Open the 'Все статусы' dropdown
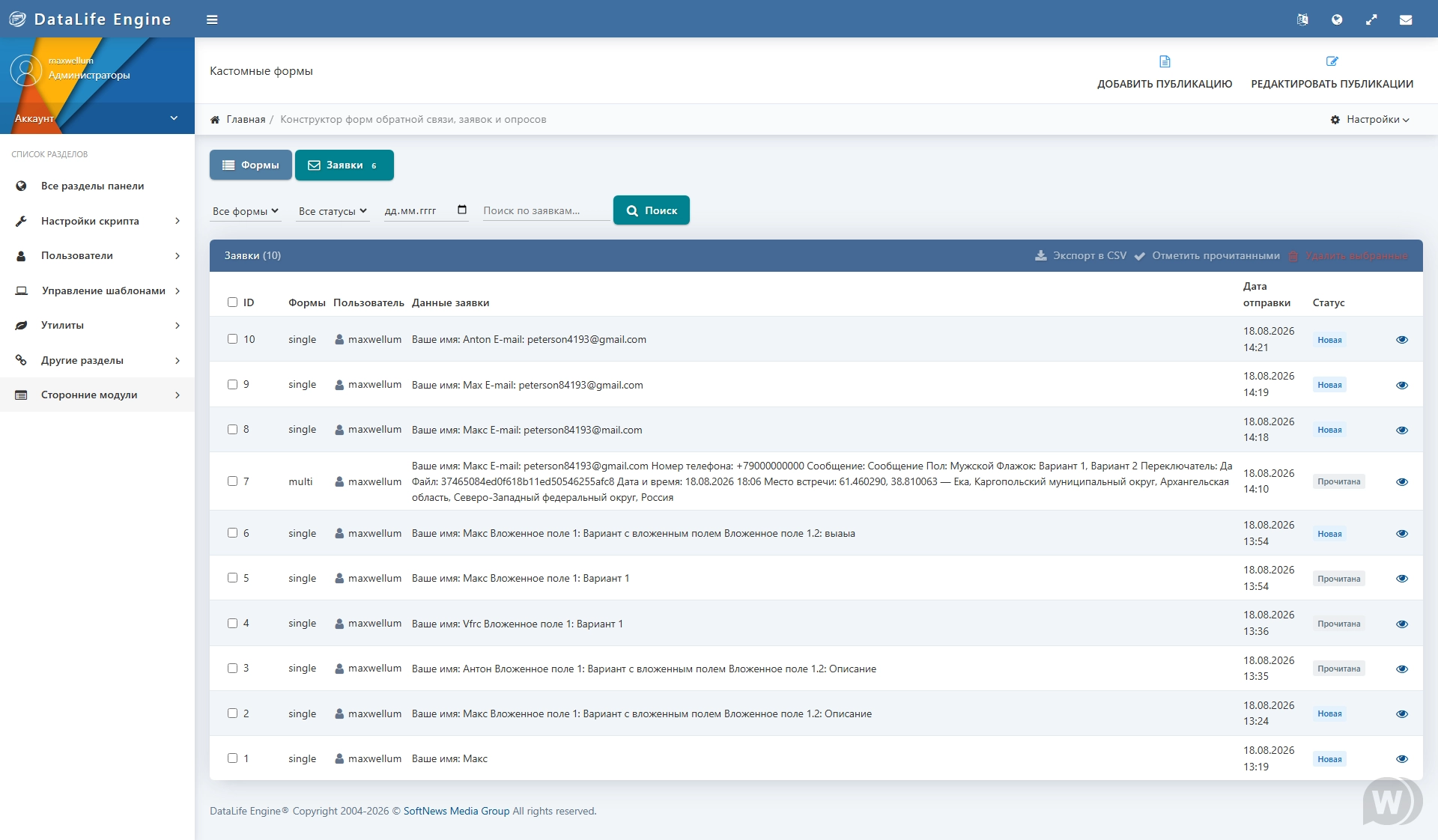 point(333,211)
